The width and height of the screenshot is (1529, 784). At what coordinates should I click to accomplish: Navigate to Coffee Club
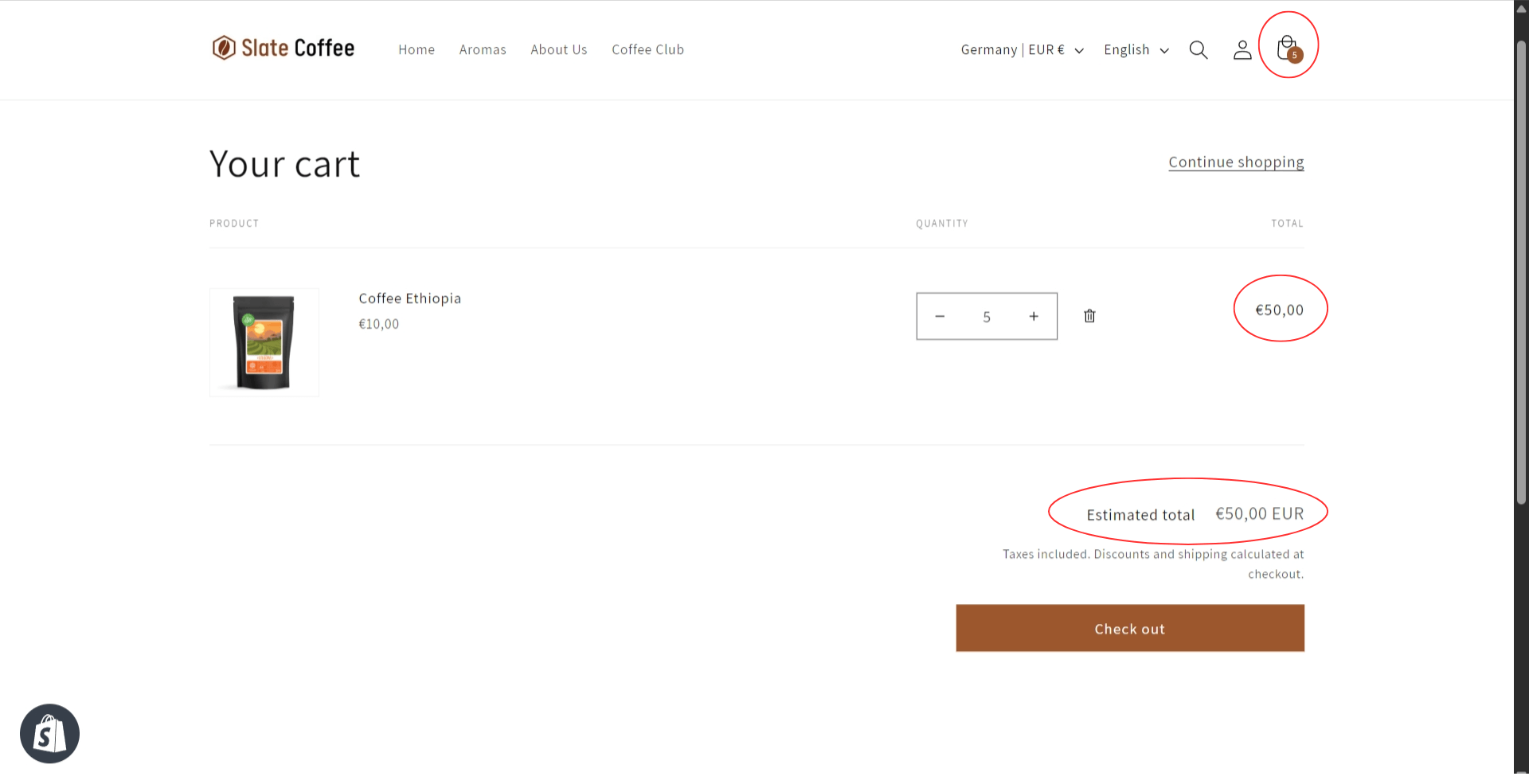tap(647, 49)
